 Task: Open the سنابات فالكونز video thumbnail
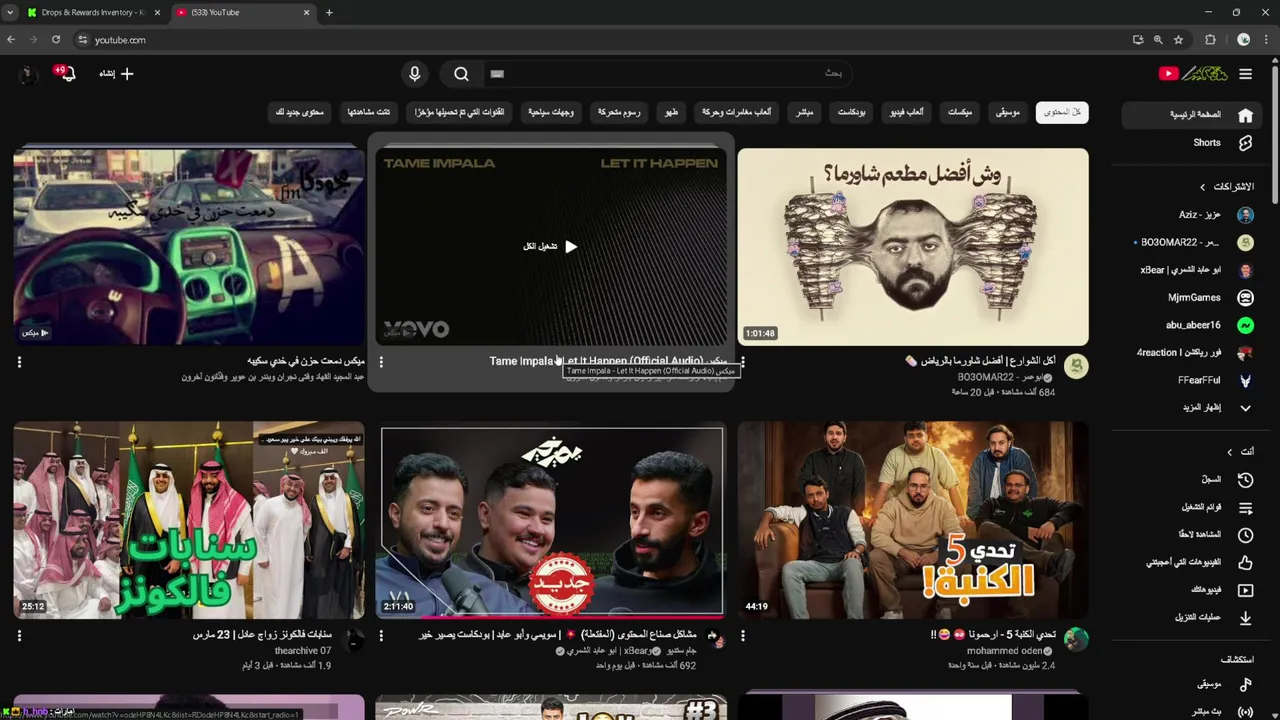(x=189, y=520)
